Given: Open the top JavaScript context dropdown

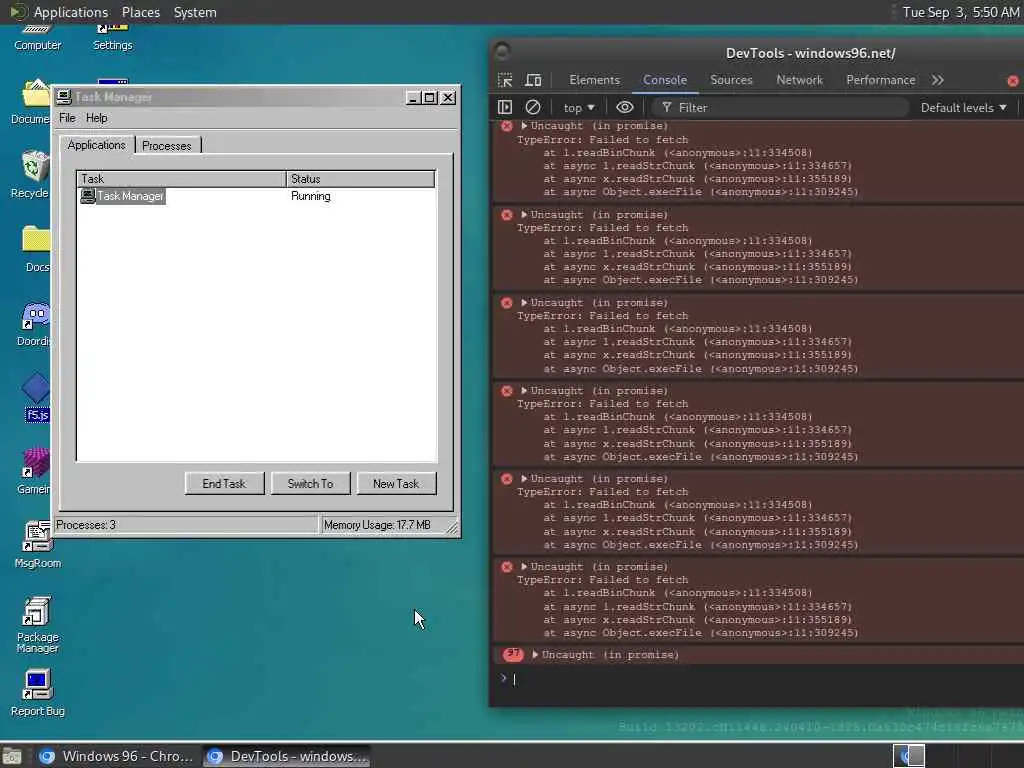Looking at the screenshot, I should click(x=579, y=108).
